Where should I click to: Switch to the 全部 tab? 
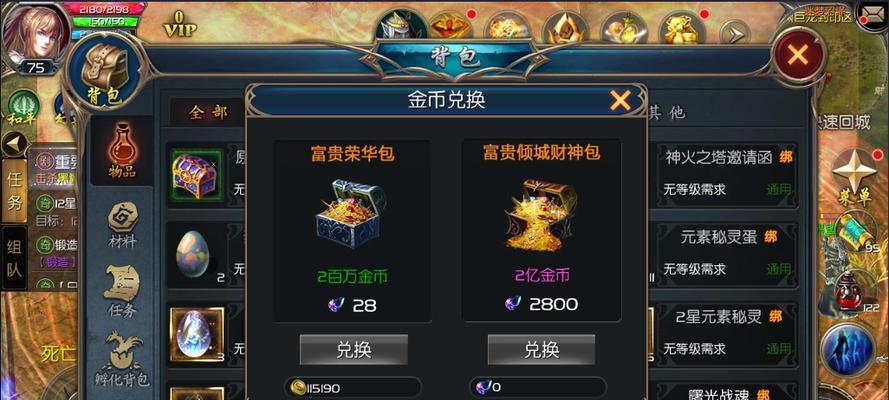pyautogui.click(x=208, y=113)
